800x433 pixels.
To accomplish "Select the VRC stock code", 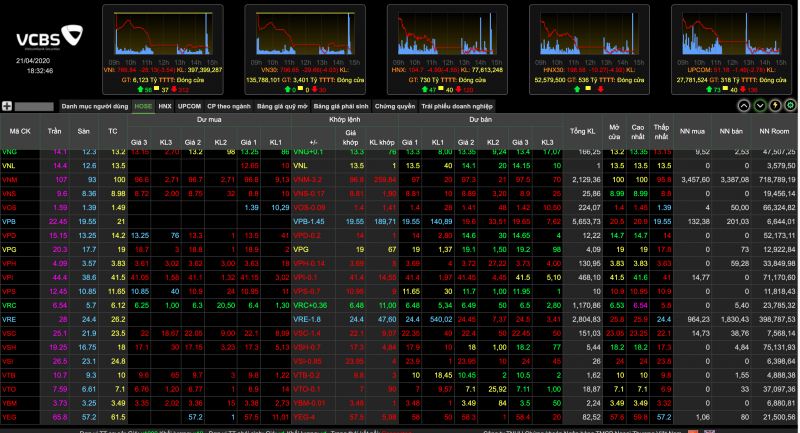I will pyautogui.click(x=9, y=305).
